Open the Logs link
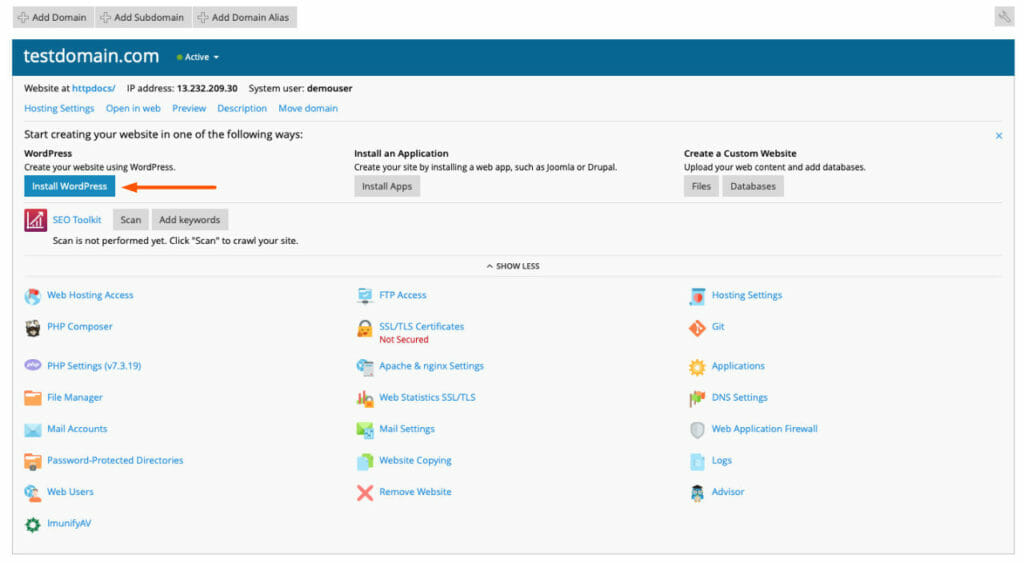The height and width of the screenshot is (563, 1024). coord(722,460)
